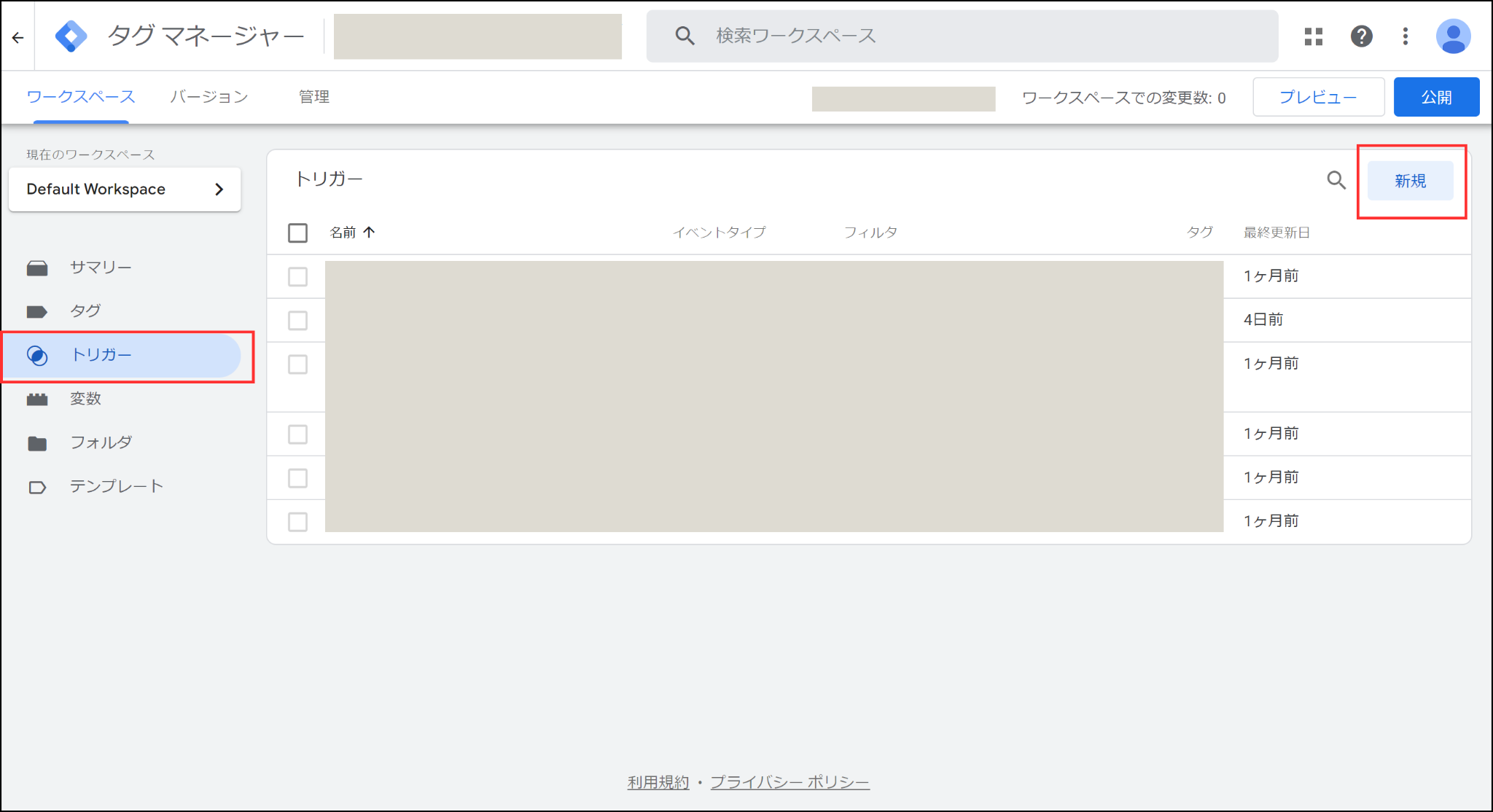Screen dimensions: 1493x812
Task: Check the last trigger row's checkbox
Action: 297,521
